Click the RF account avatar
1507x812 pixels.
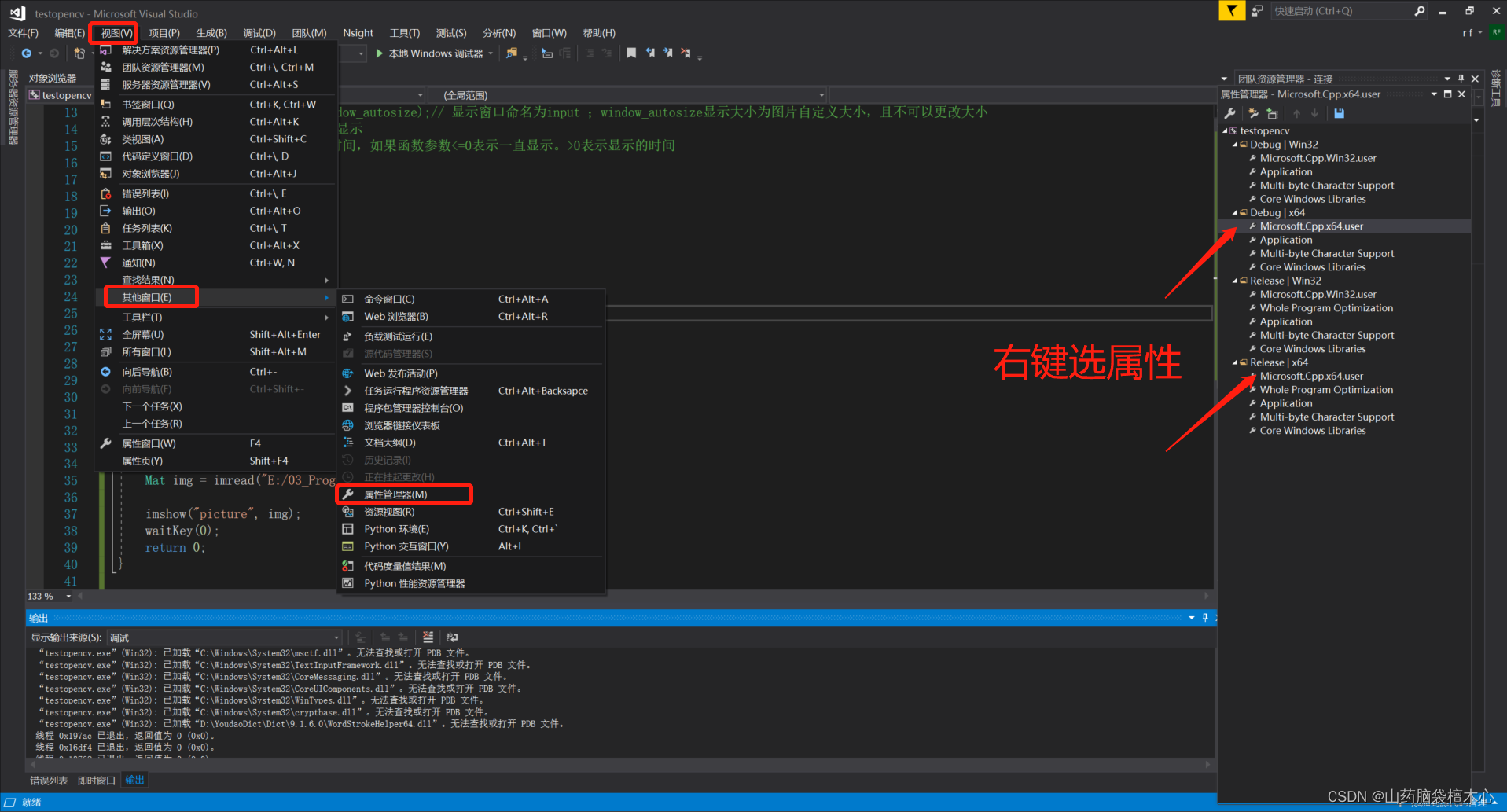(x=1496, y=32)
